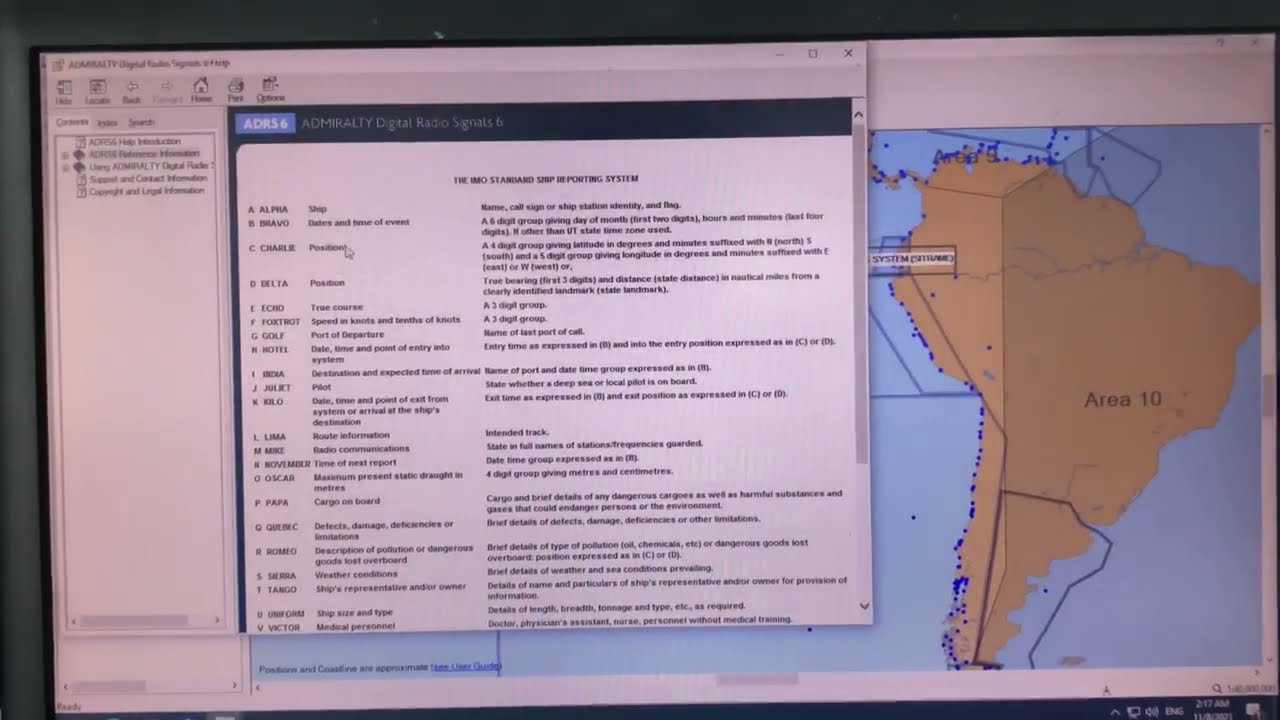Click the ENG language indicator

[1175, 712]
